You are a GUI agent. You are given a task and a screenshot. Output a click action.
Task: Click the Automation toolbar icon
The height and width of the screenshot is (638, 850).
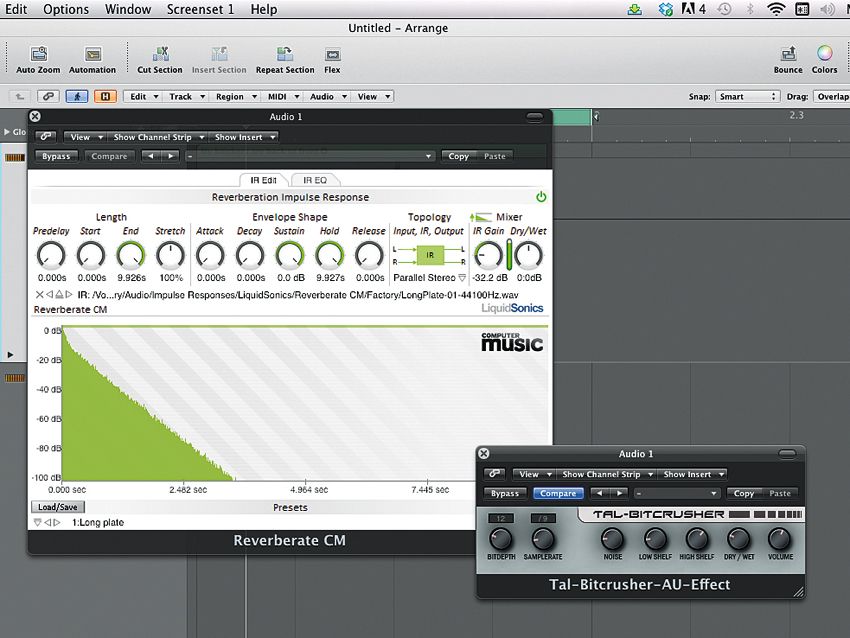(91, 60)
